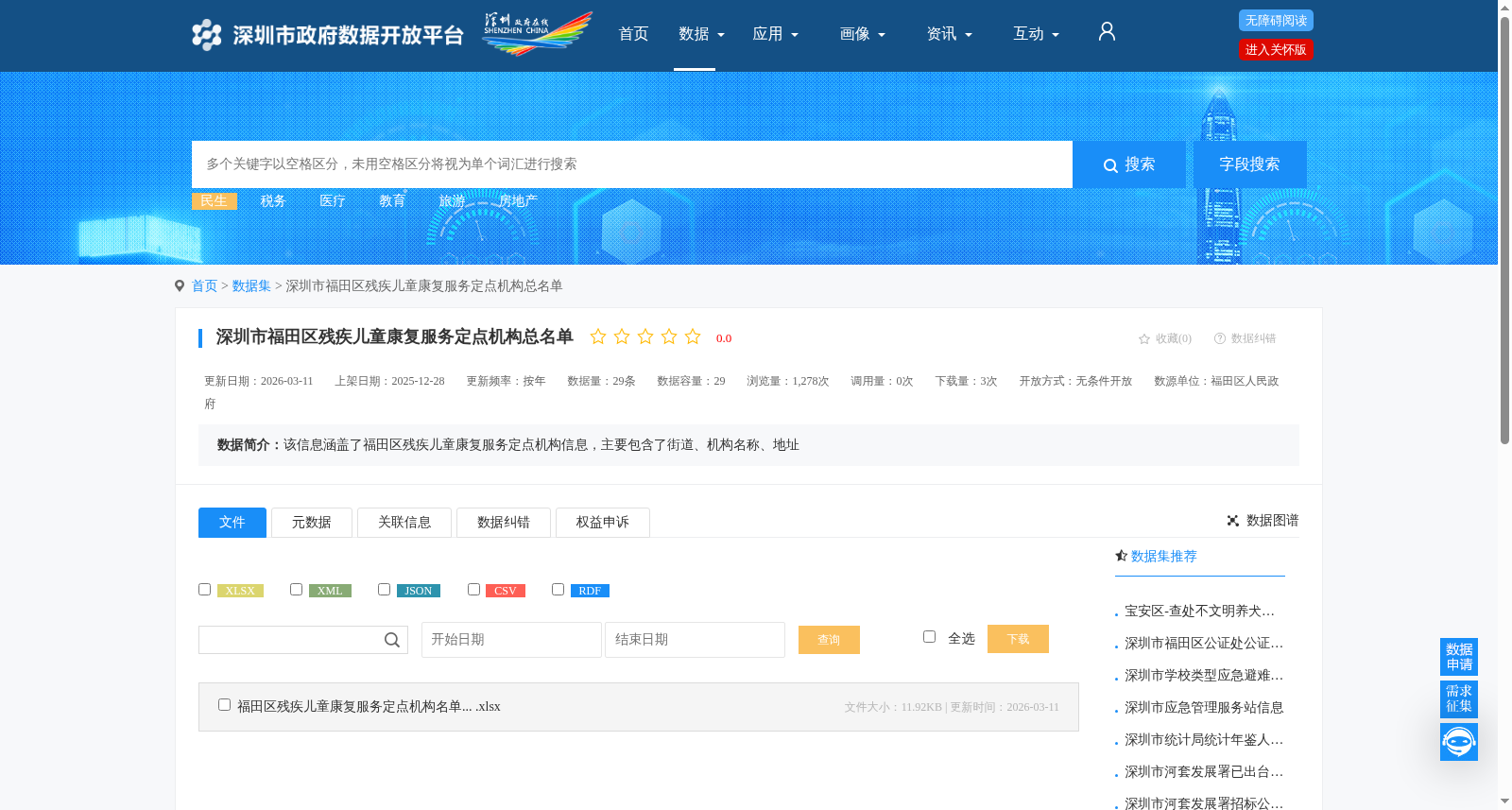Switch to the 权益申诉 tab
Screen dimensions: 1512x810
pyautogui.click(x=603, y=523)
